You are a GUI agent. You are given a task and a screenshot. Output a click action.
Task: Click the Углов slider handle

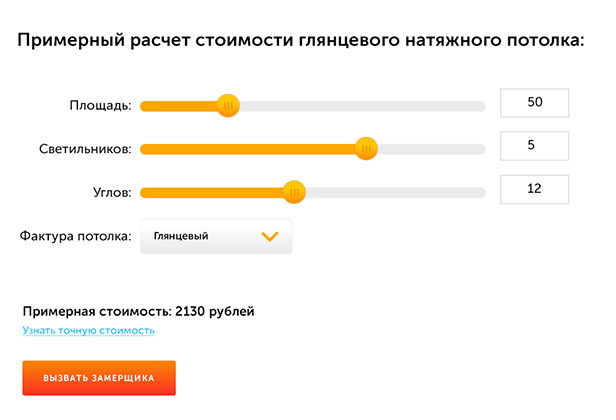tap(293, 192)
